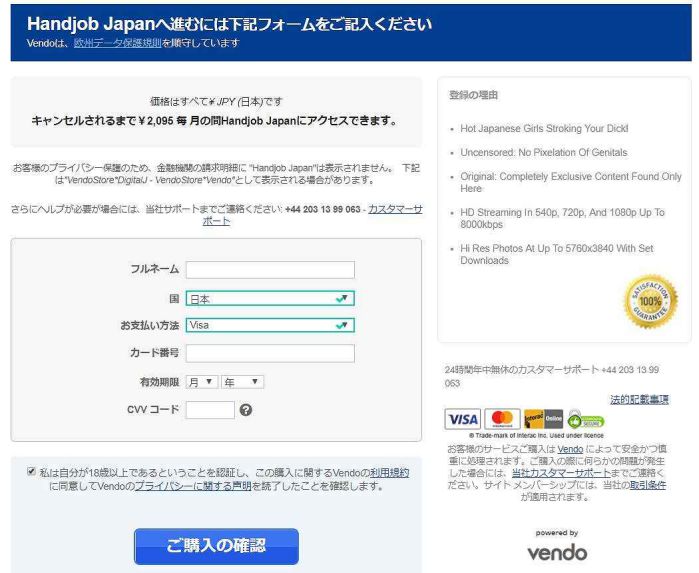Open the Vendo link in sidebar text

coord(570,449)
